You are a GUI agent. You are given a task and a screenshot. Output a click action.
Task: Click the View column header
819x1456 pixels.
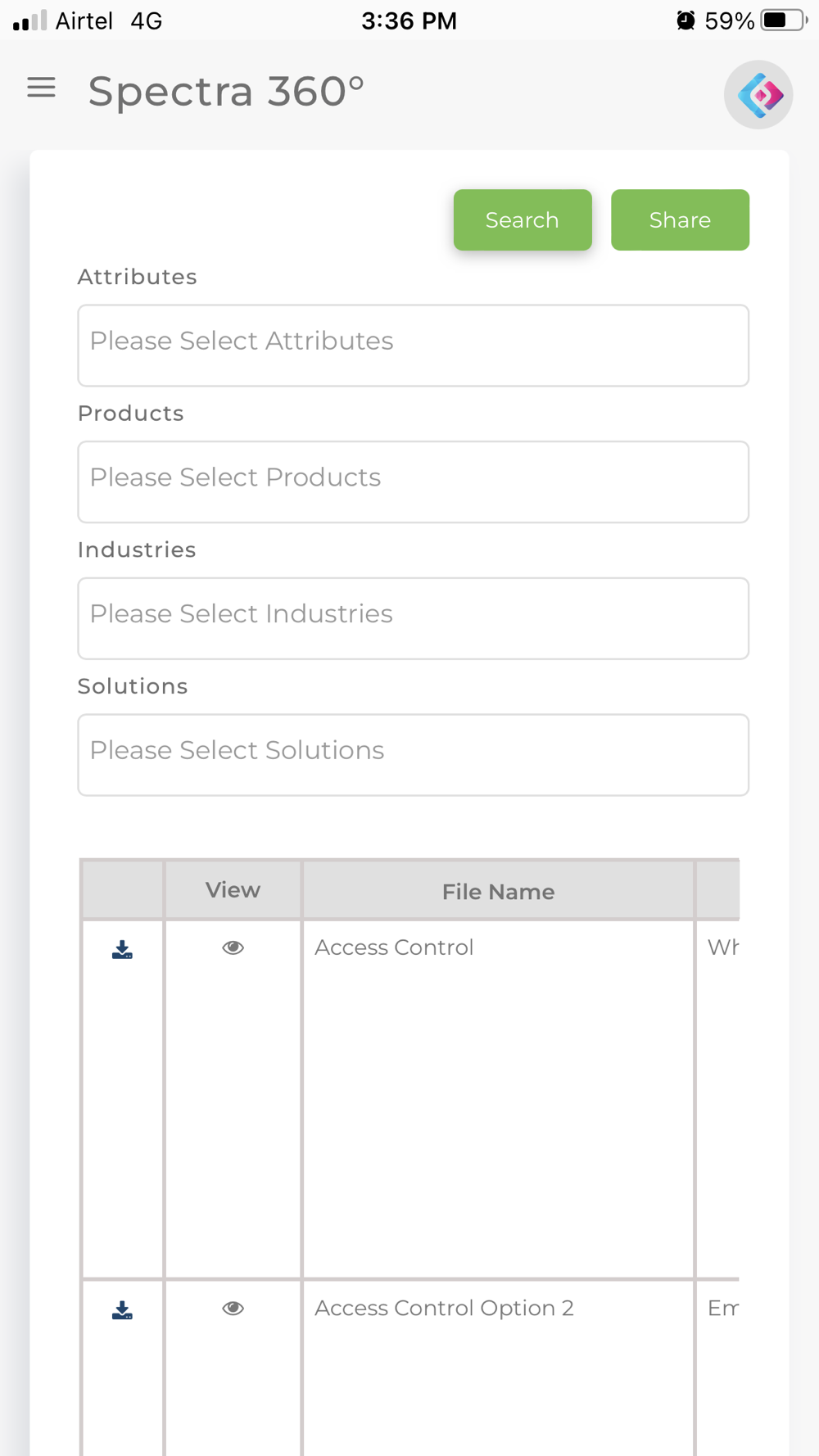pyautogui.click(x=233, y=890)
